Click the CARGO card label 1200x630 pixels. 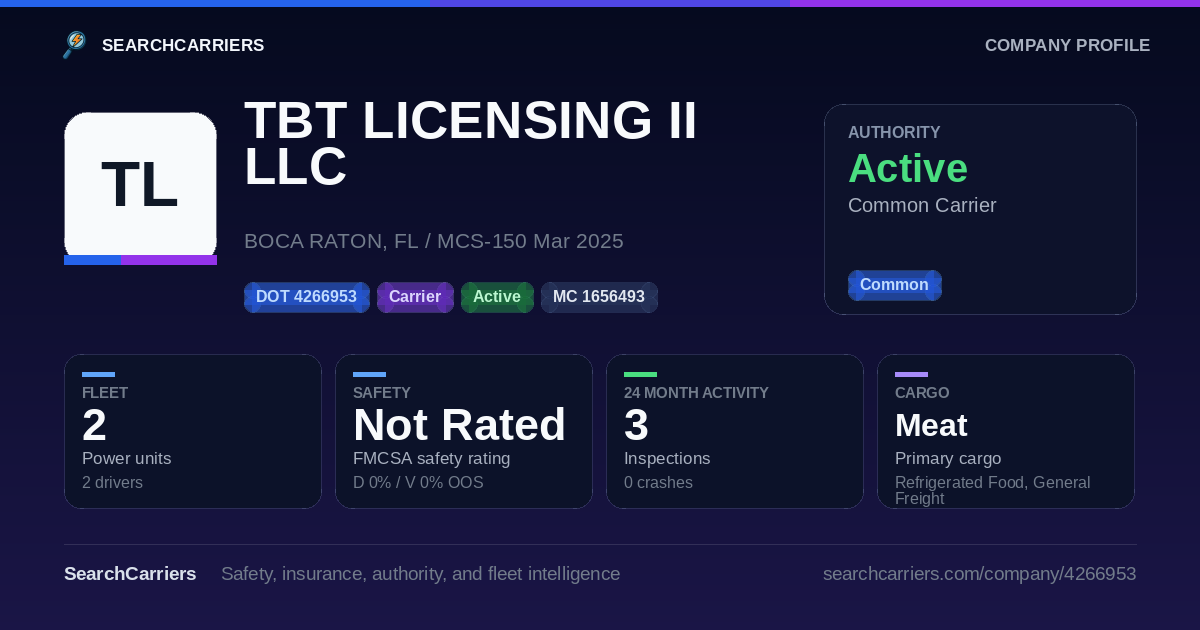coord(922,393)
